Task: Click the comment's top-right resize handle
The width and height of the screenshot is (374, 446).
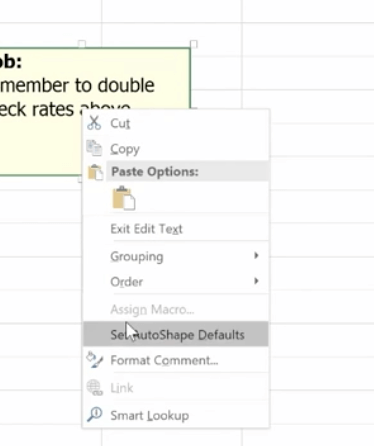Action: 194,44
